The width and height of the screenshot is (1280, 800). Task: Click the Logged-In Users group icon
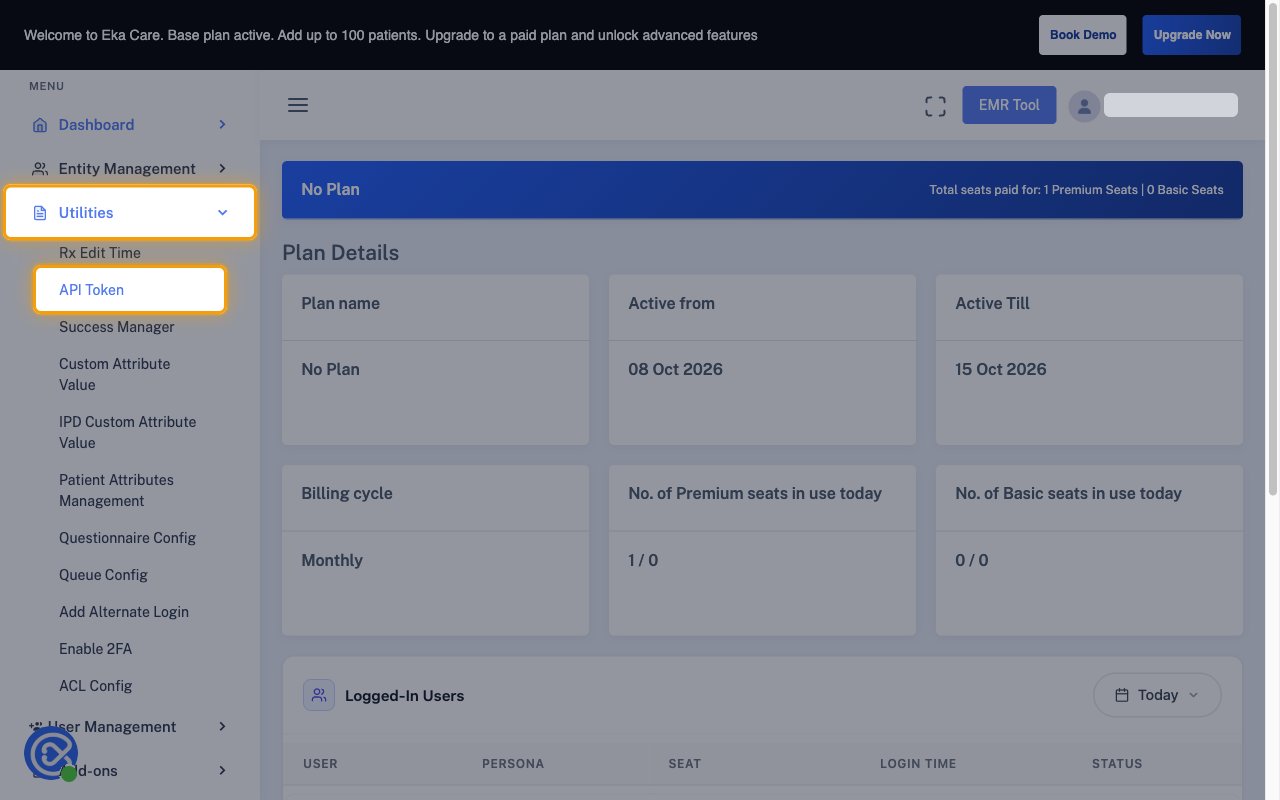pyautogui.click(x=319, y=695)
